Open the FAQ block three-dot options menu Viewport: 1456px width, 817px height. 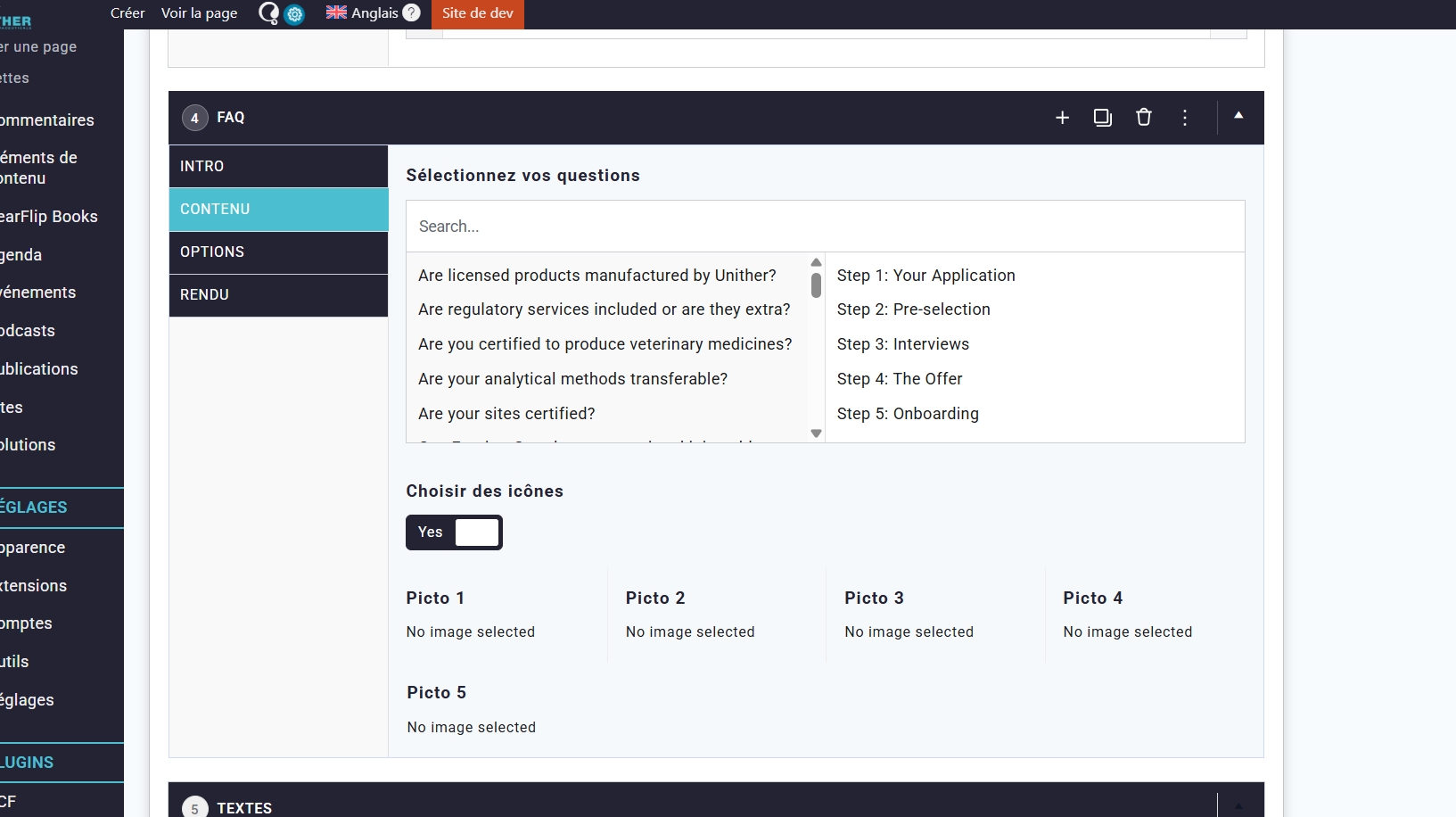point(1185,118)
